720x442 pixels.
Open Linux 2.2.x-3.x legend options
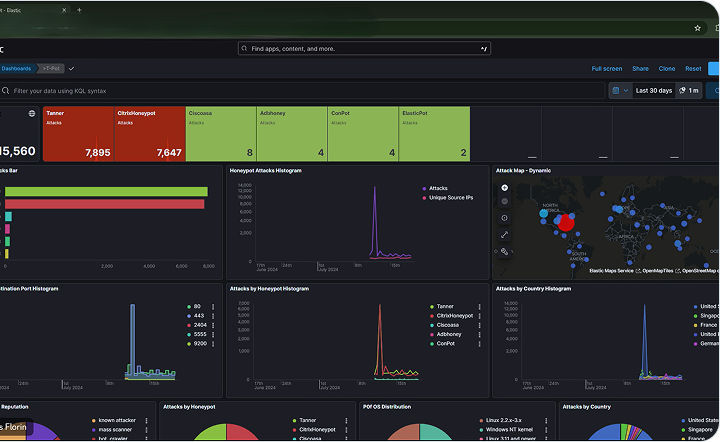pyautogui.click(x=546, y=420)
